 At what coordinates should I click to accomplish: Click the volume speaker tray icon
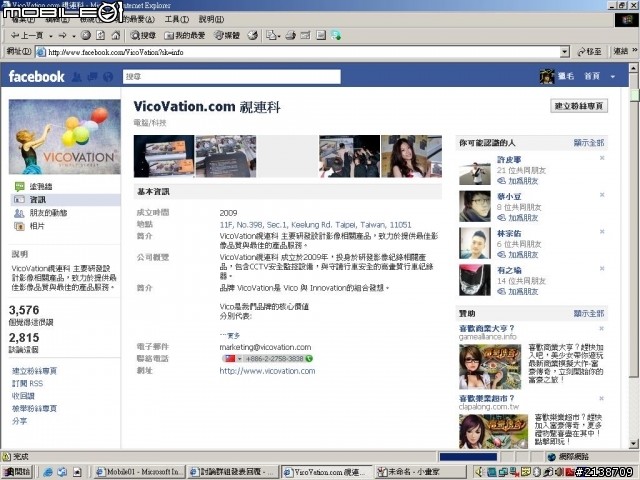point(480,472)
